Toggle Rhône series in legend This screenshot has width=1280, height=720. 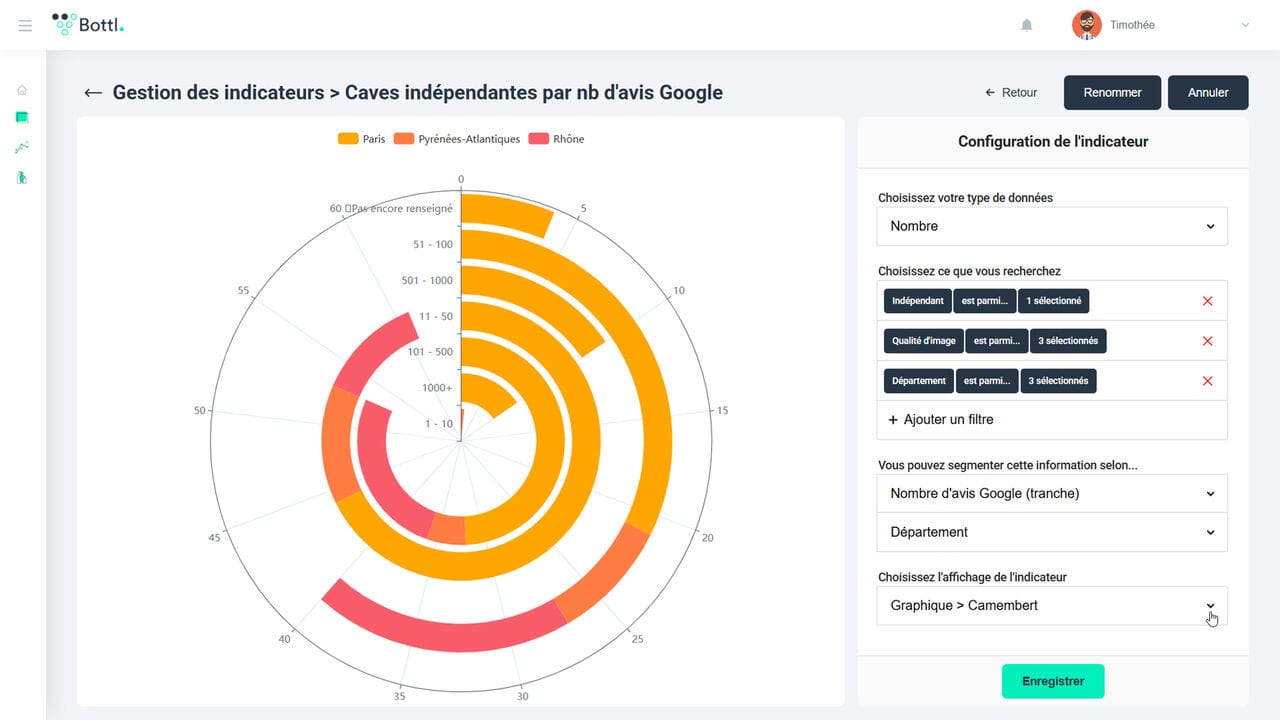556,139
